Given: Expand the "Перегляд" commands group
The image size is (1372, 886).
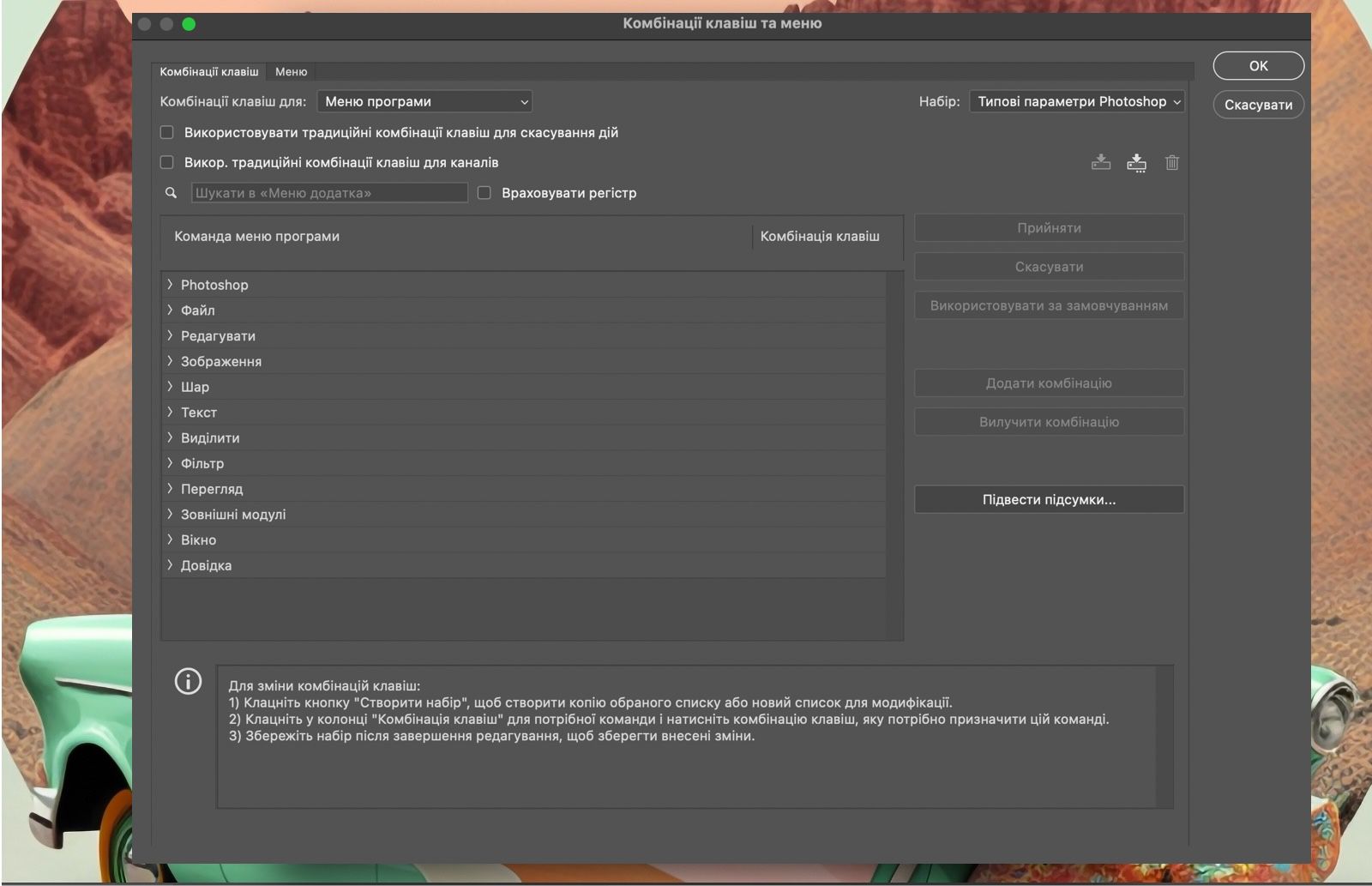Looking at the screenshot, I should pyautogui.click(x=170, y=488).
